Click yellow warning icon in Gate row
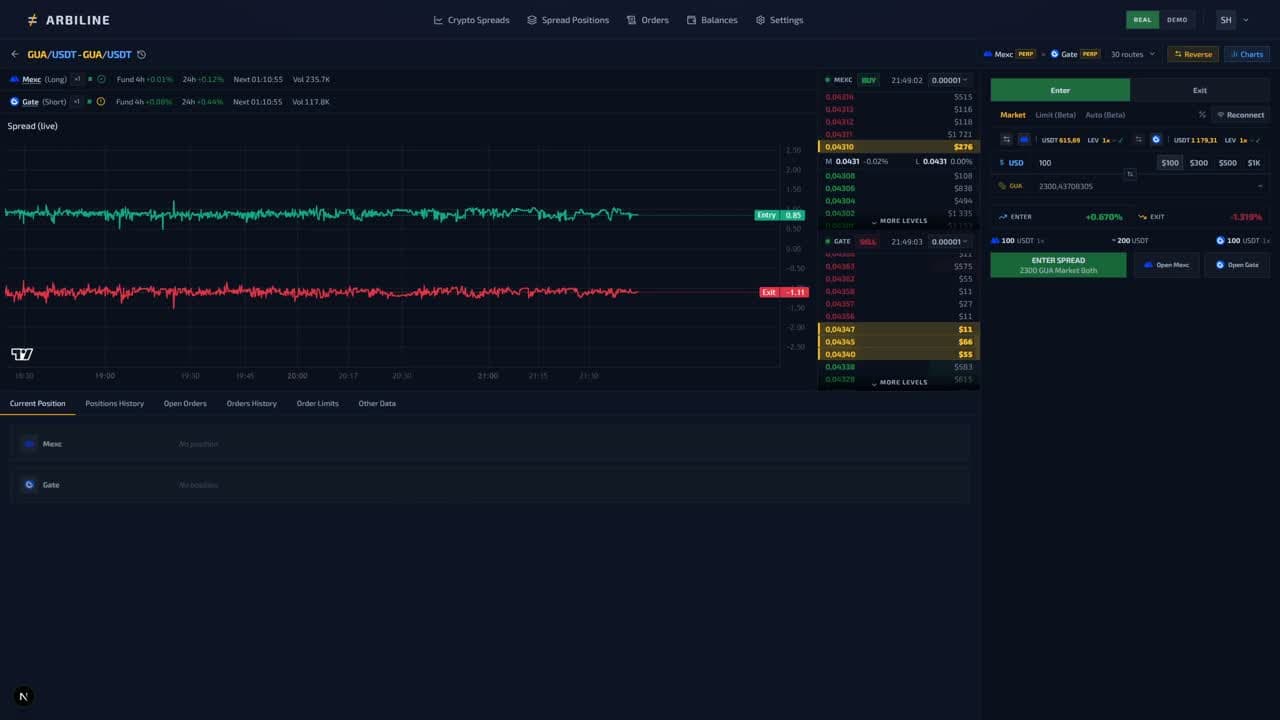This screenshot has height=720, width=1280. coord(101,101)
